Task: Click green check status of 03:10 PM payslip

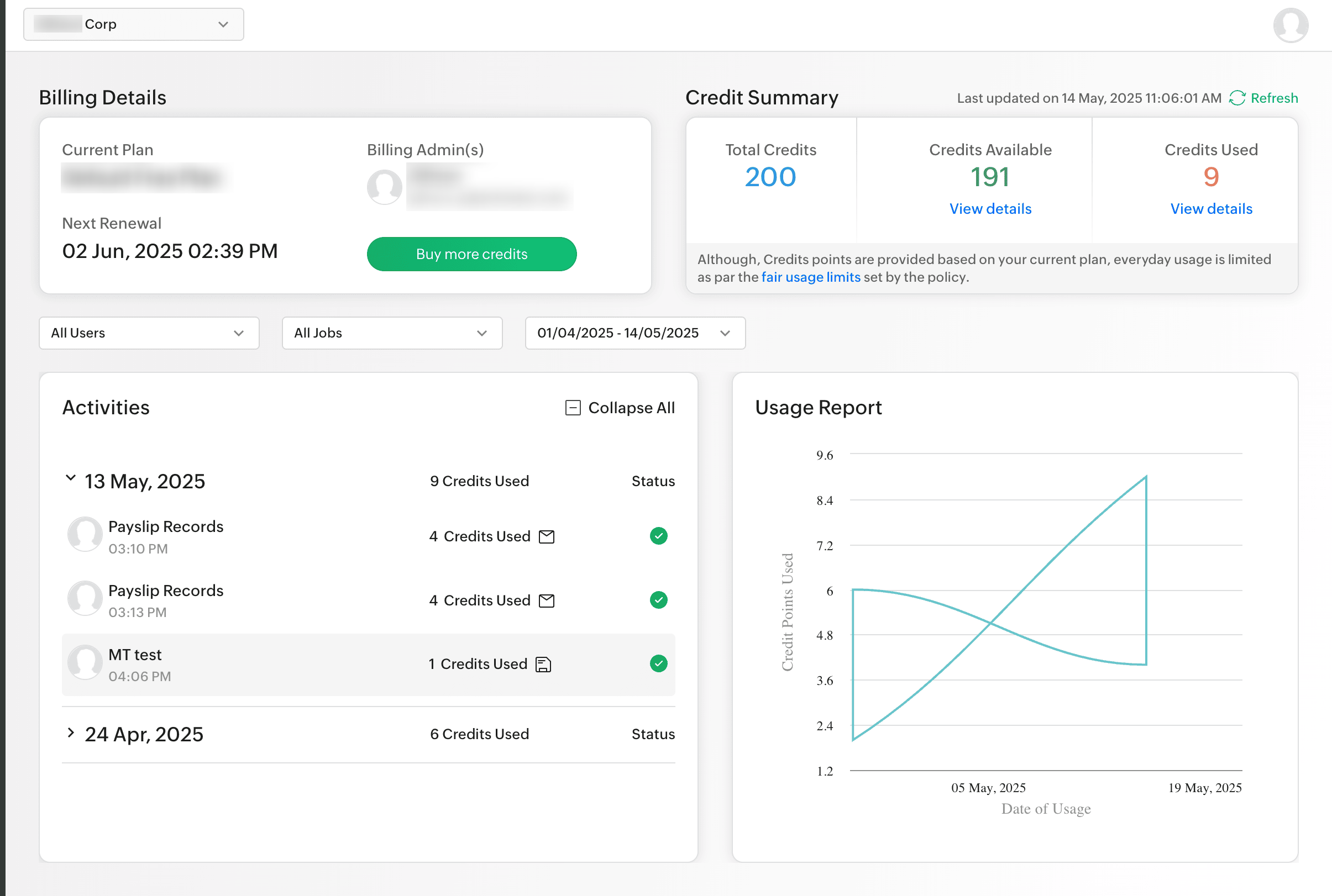Action: (x=659, y=536)
